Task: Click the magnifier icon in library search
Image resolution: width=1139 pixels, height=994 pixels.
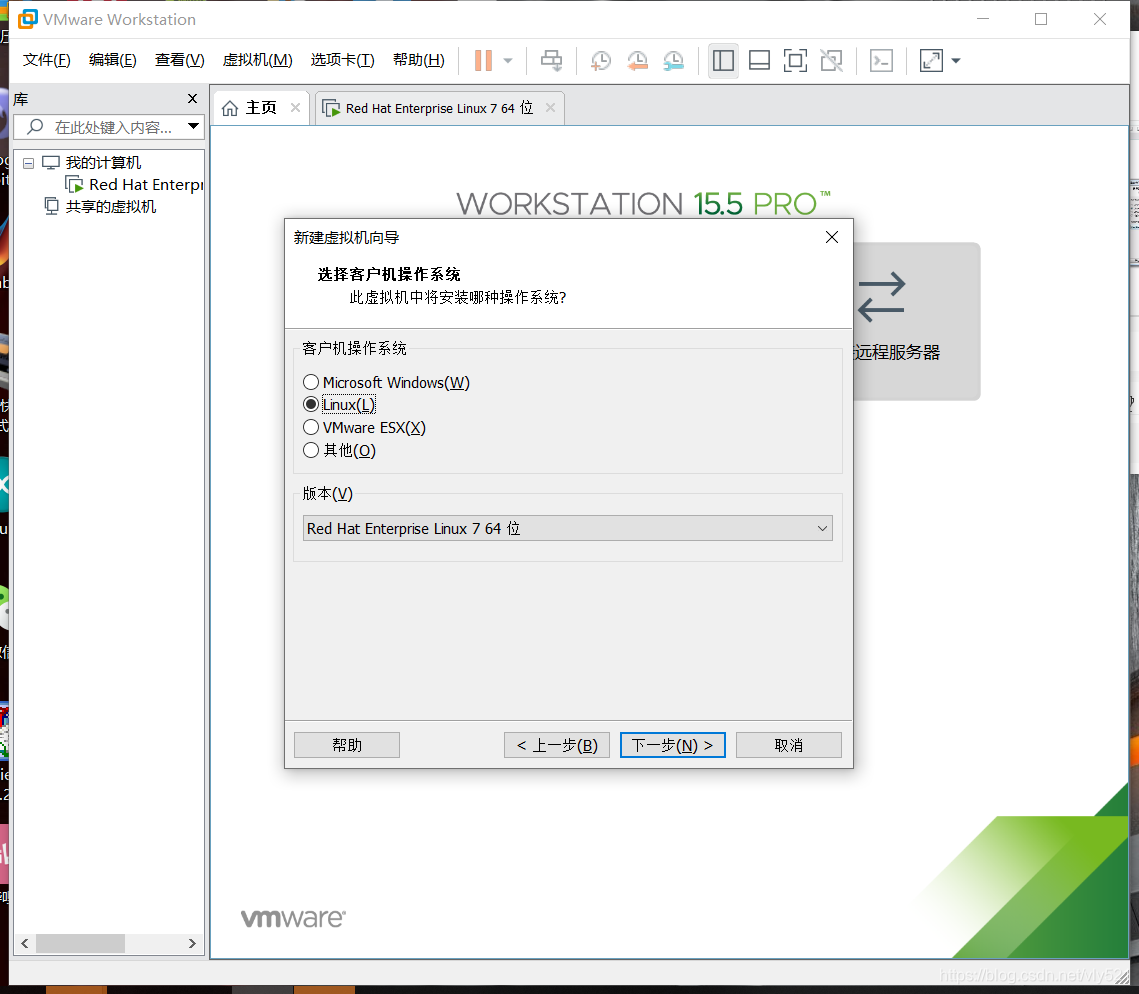Action: (x=34, y=127)
